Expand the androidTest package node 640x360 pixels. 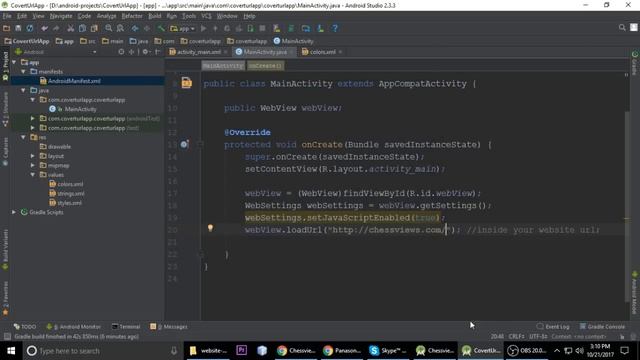(x=33, y=118)
